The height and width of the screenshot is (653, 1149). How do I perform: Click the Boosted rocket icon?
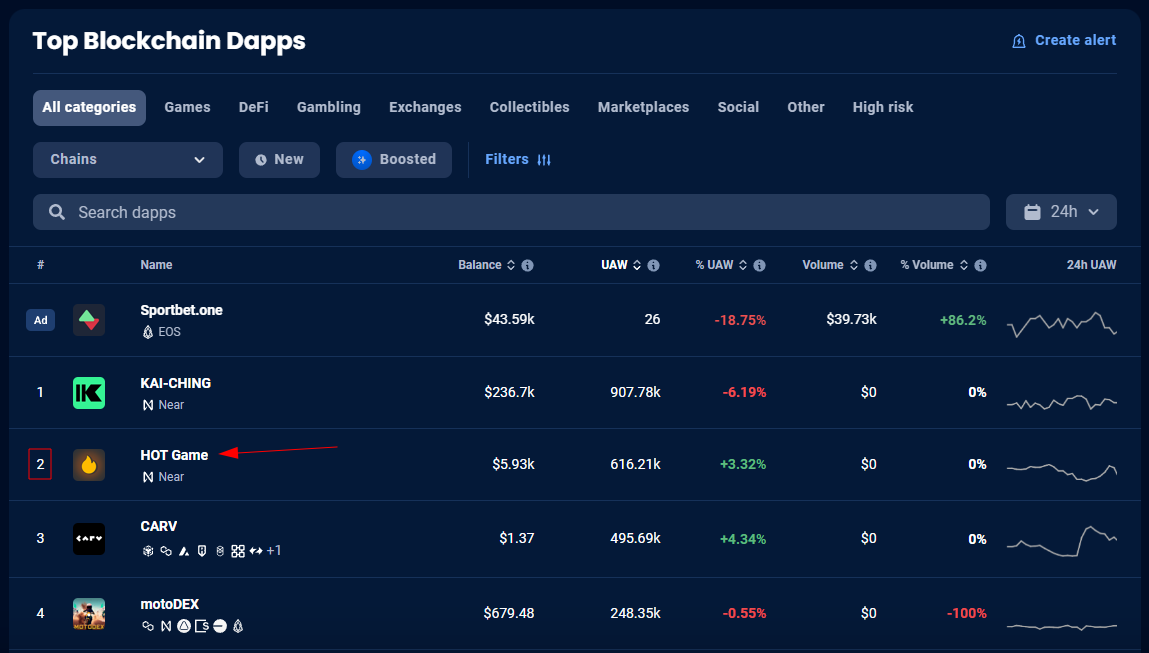coord(362,160)
